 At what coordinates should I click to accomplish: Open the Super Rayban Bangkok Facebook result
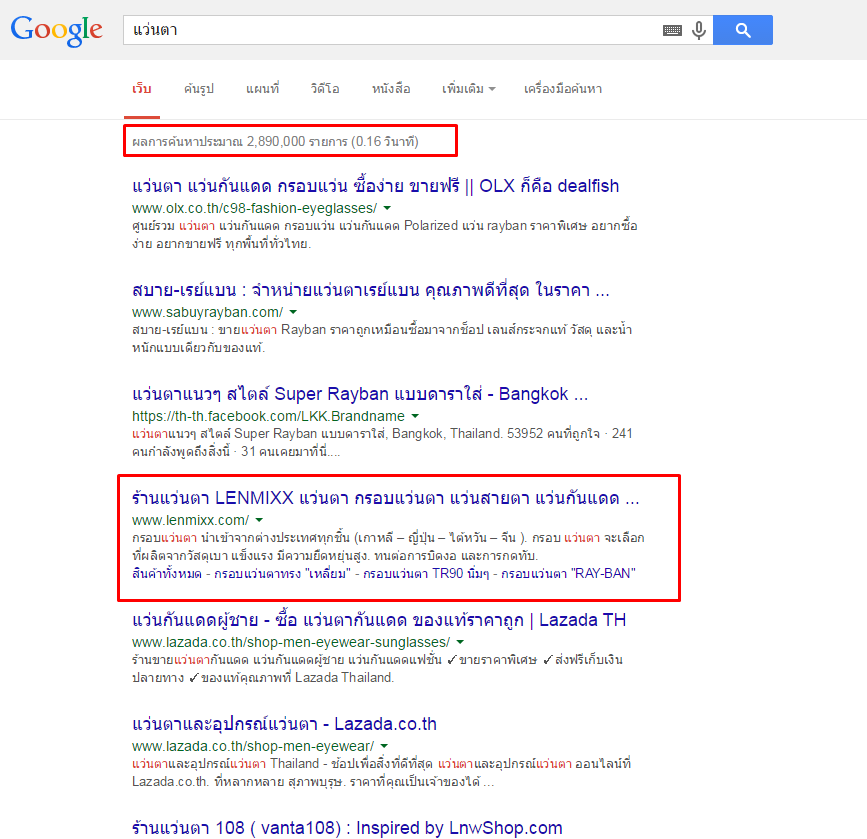359,393
